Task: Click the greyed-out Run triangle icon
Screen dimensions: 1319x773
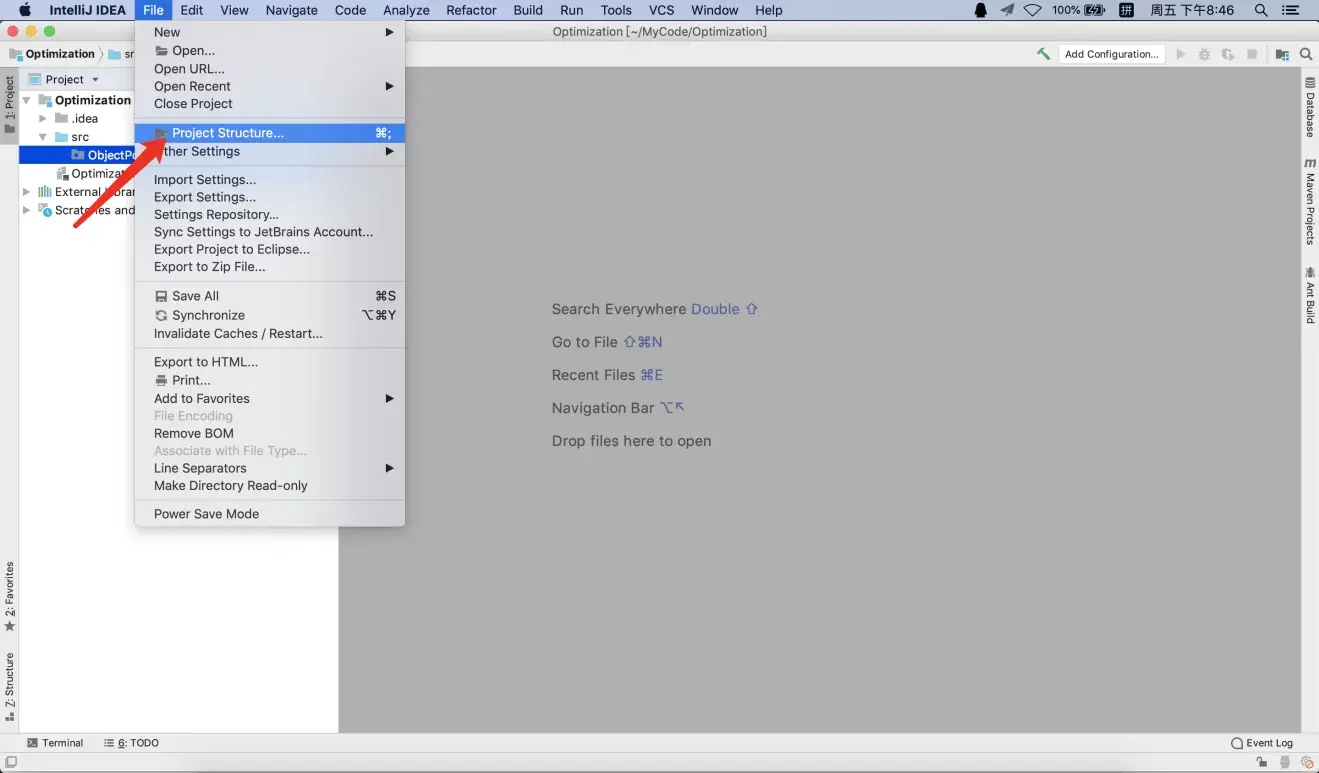Action: coord(1181,54)
